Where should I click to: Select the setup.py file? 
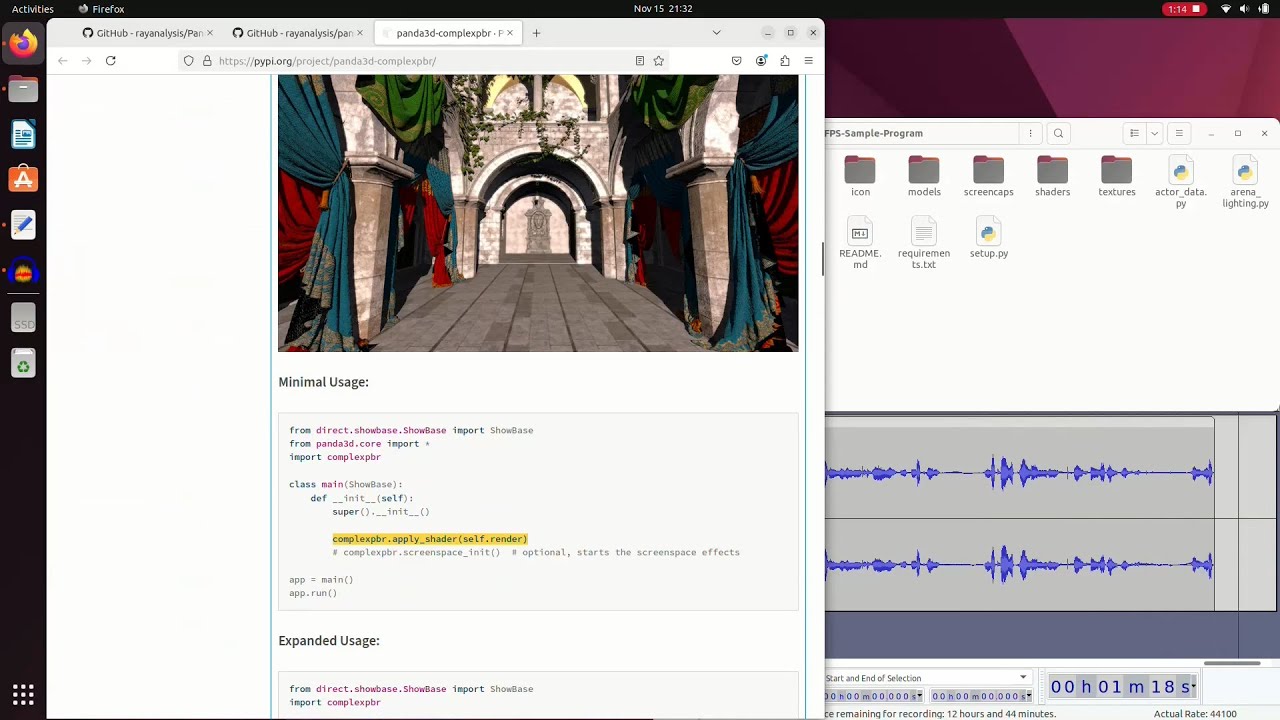pos(988,238)
